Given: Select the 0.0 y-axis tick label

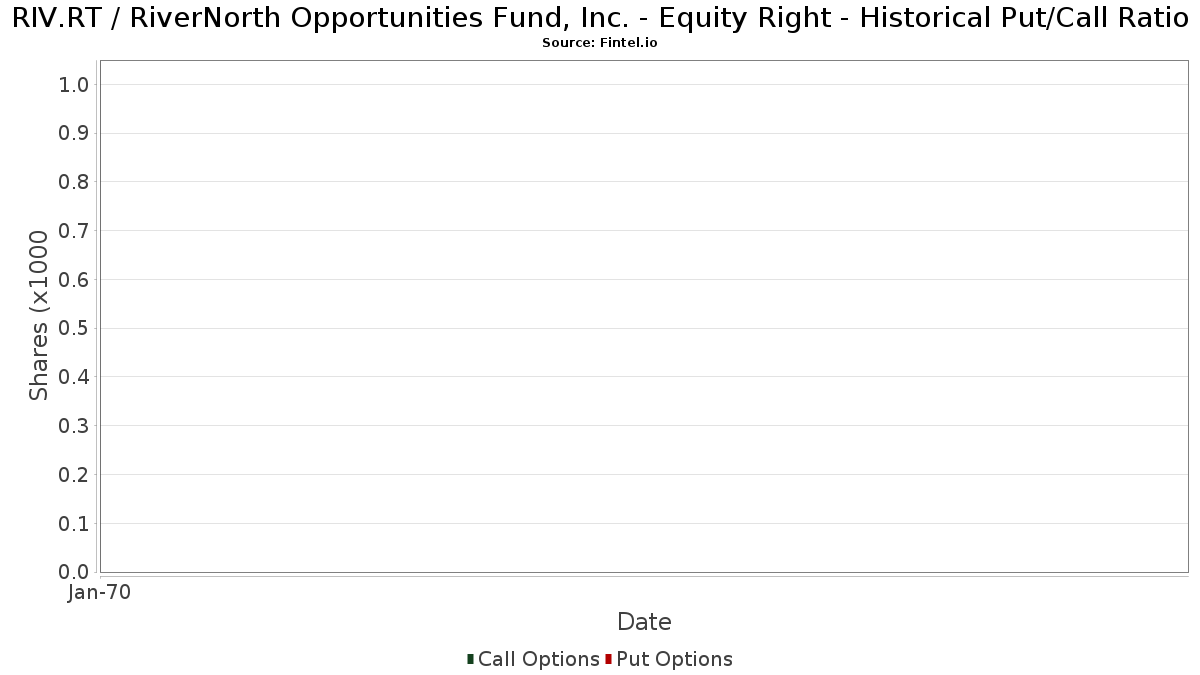Looking at the screenshot, I should 74,572.
